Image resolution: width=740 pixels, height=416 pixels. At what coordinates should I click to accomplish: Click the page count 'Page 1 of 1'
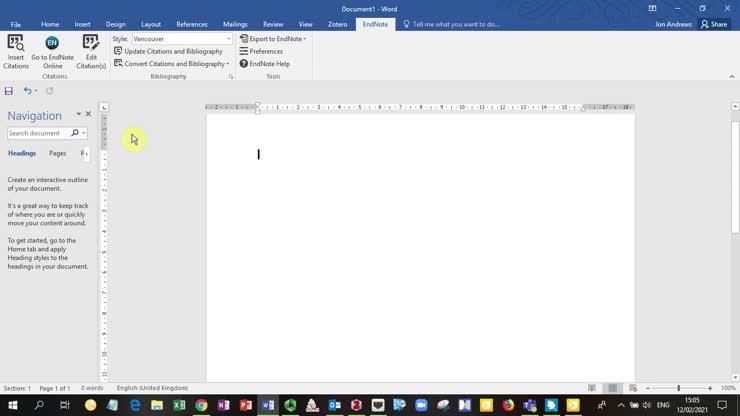click(x=55, y=388)
